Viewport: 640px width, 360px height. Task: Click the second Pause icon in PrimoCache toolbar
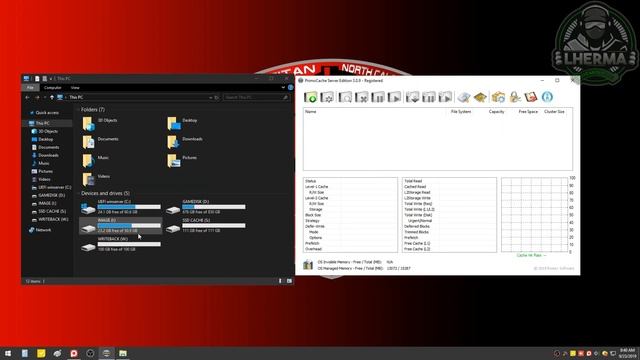[429, 97]
